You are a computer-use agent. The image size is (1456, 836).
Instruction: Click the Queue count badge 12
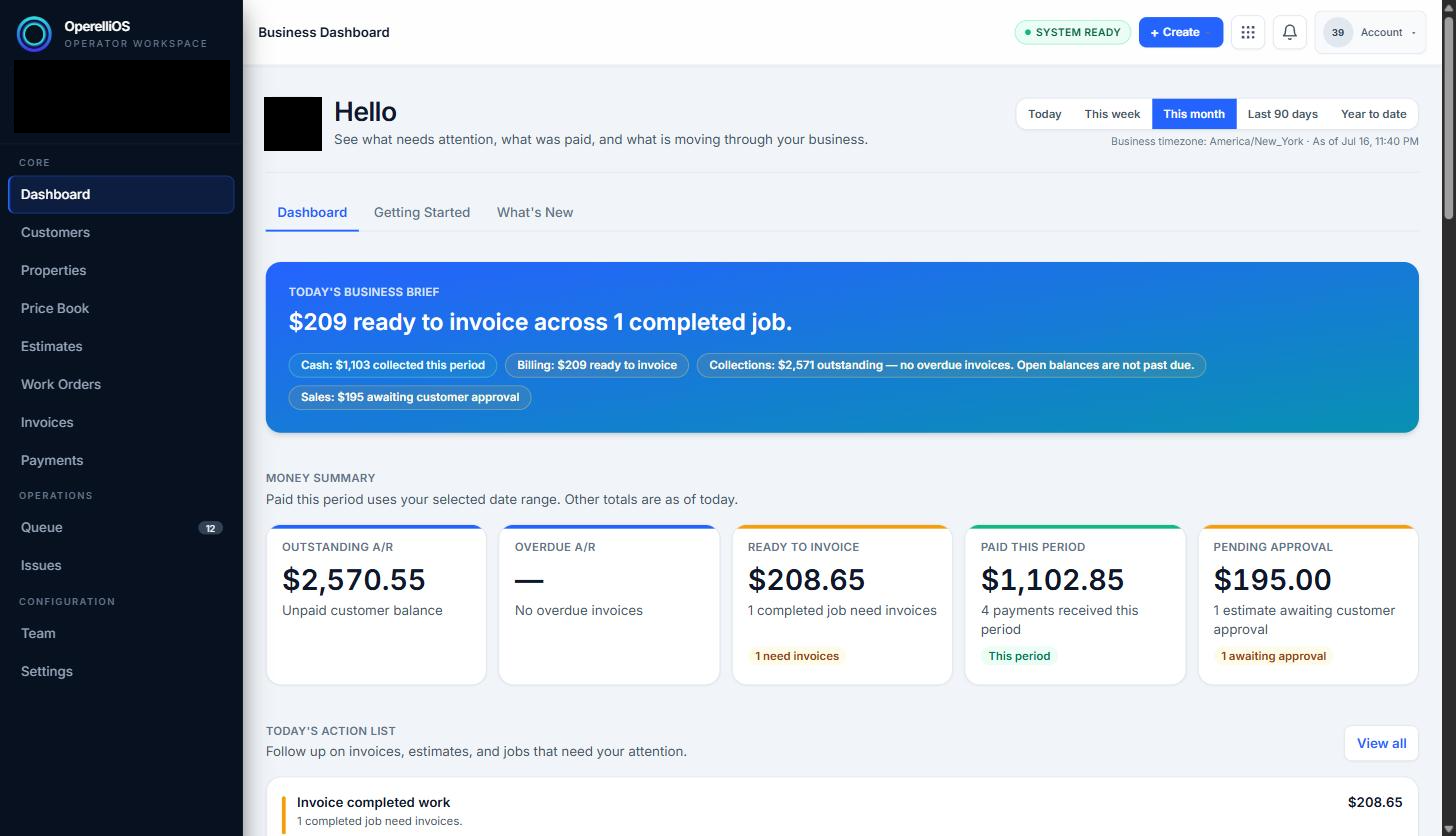[210, 528]
